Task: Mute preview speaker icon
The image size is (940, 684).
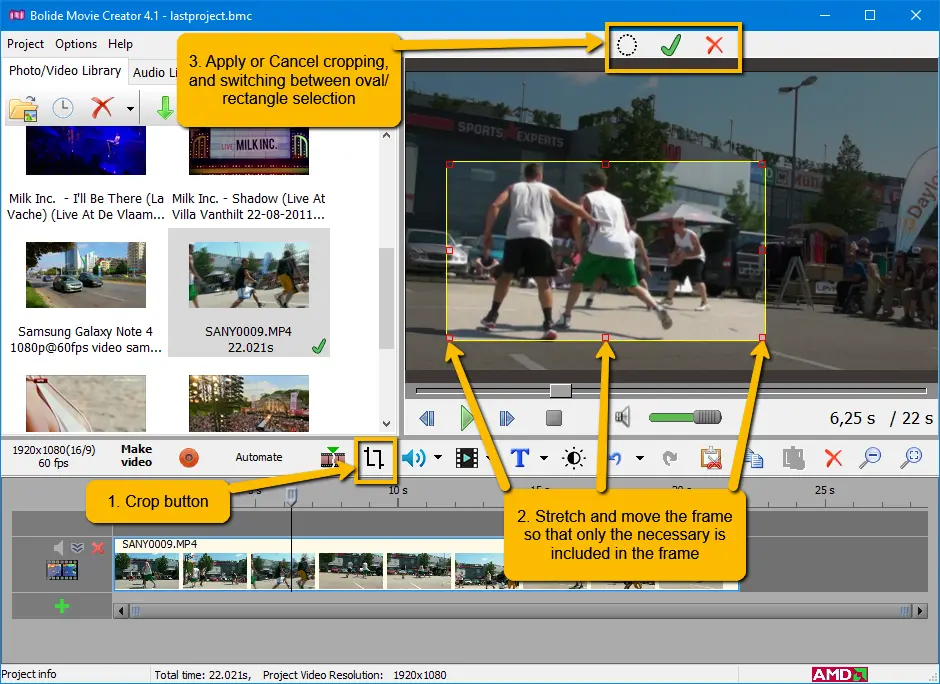Action: point(623,417)
